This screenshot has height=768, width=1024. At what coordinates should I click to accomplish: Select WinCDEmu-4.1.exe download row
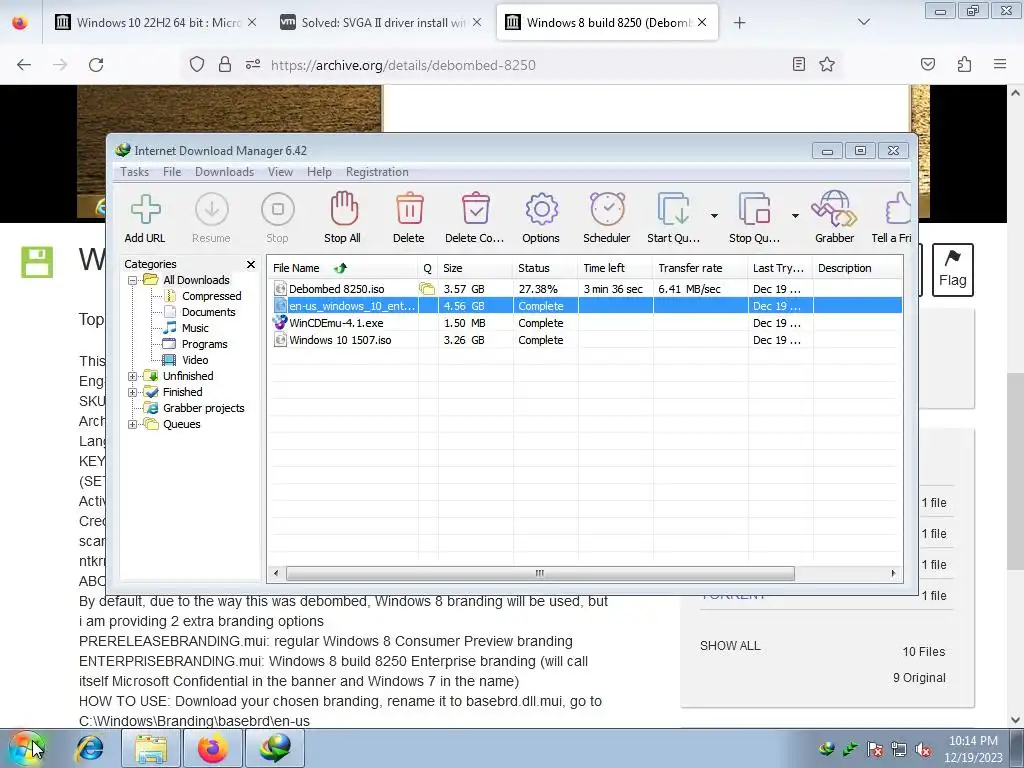pos(584,323)
